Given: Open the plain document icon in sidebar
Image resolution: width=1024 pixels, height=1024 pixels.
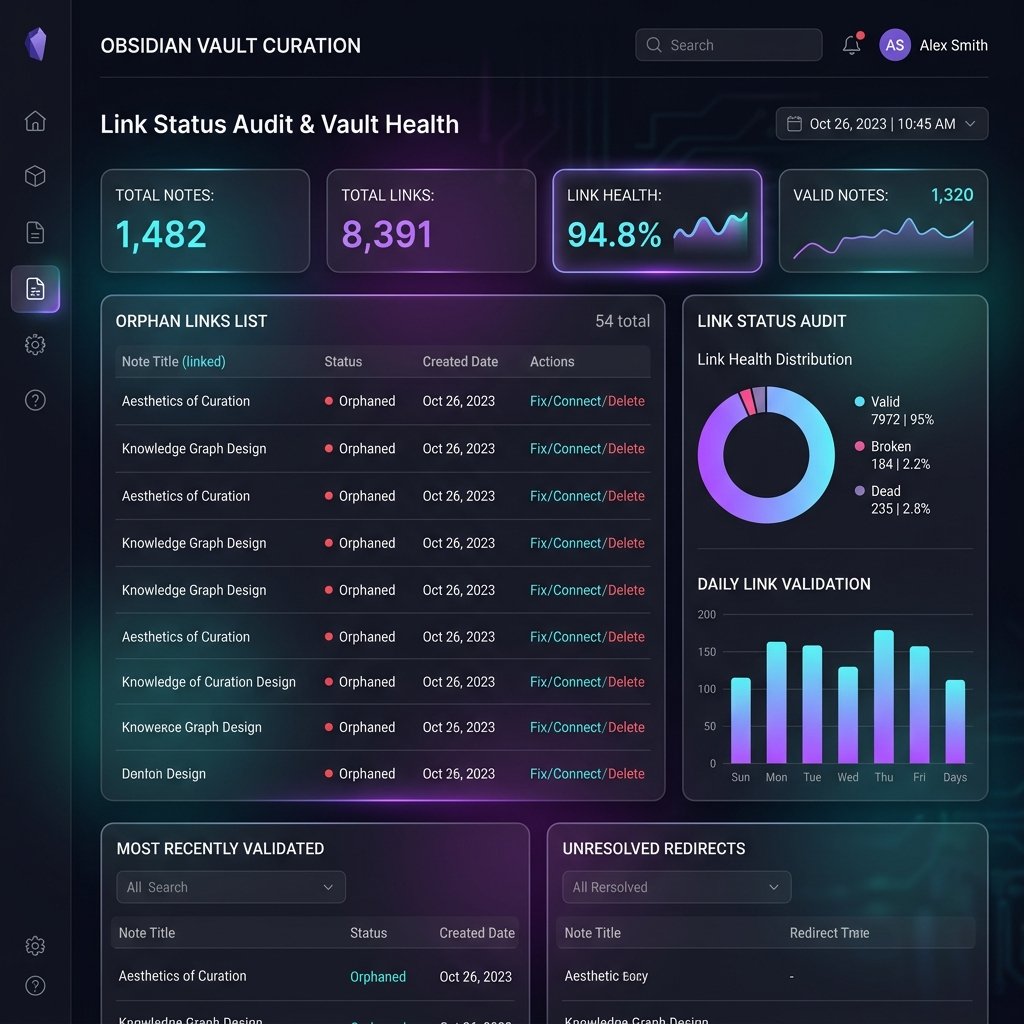Looking at the screenshot, I should click(35, 232).
